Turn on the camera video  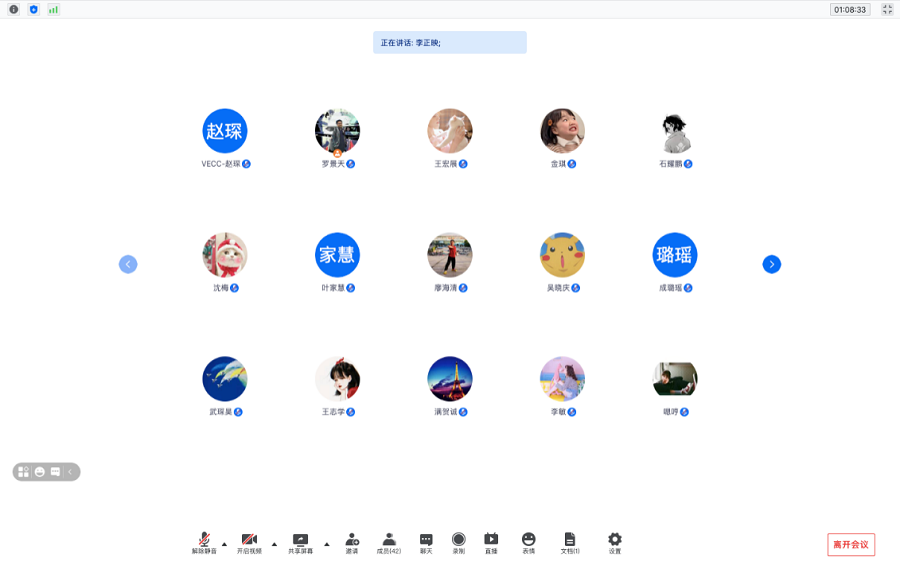click(249, 542)
